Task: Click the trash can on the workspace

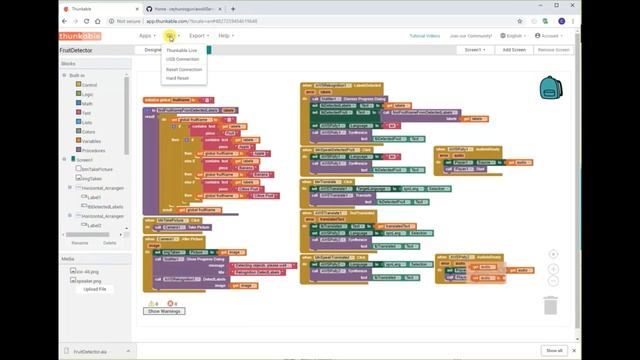Action: click(551, 305)
